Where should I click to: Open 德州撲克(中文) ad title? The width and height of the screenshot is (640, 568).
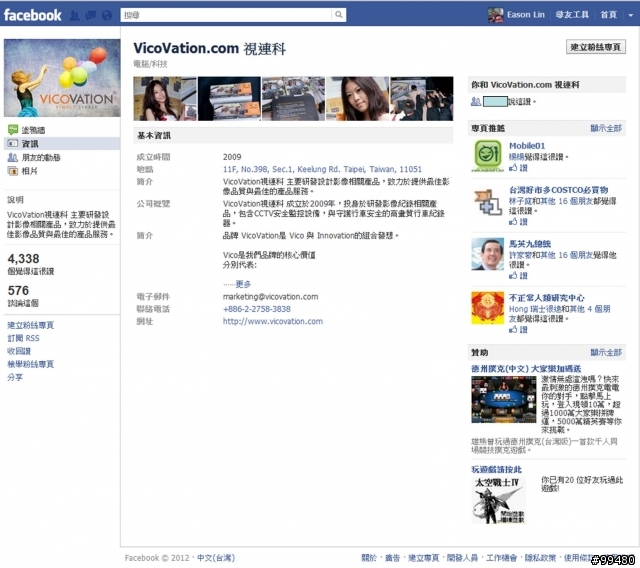[526, 369]
